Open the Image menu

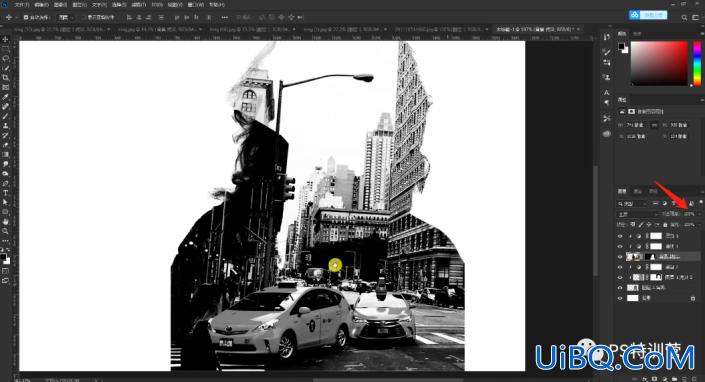click(x=60, y=4)
